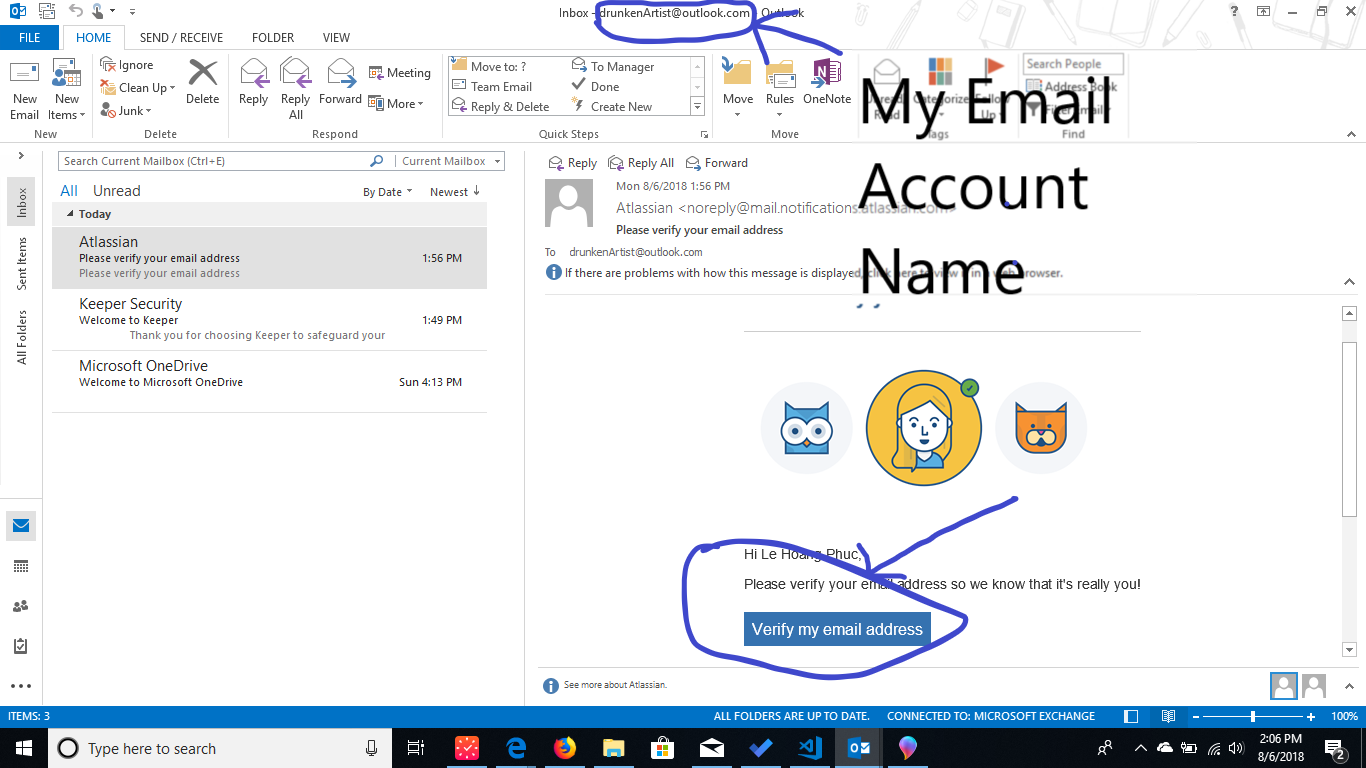Toggle Newest sort order
This screenshot has height=768, width=1366.
coord(455,192)
